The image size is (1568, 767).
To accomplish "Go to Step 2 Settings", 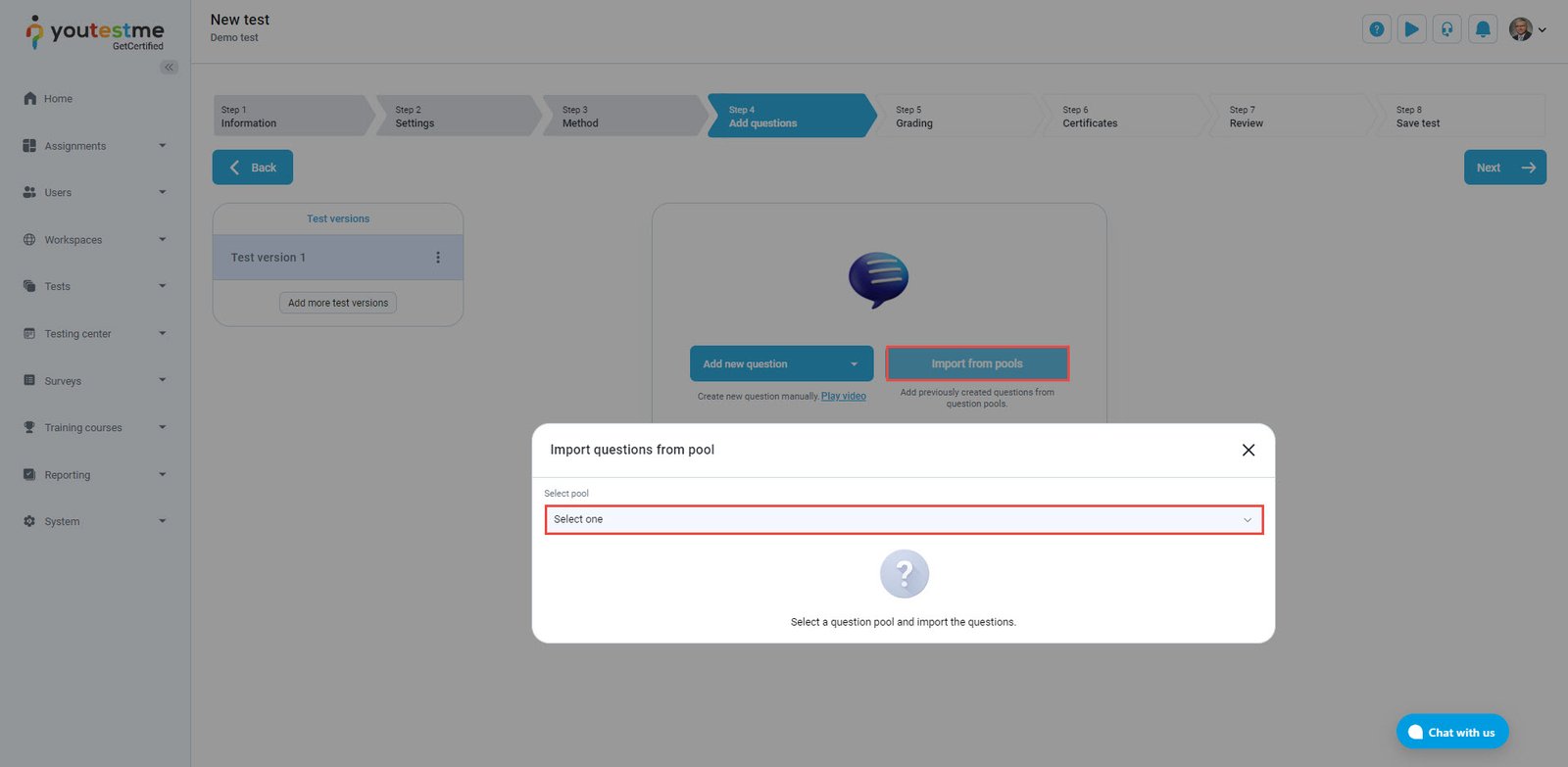I will tap(460, 117).
